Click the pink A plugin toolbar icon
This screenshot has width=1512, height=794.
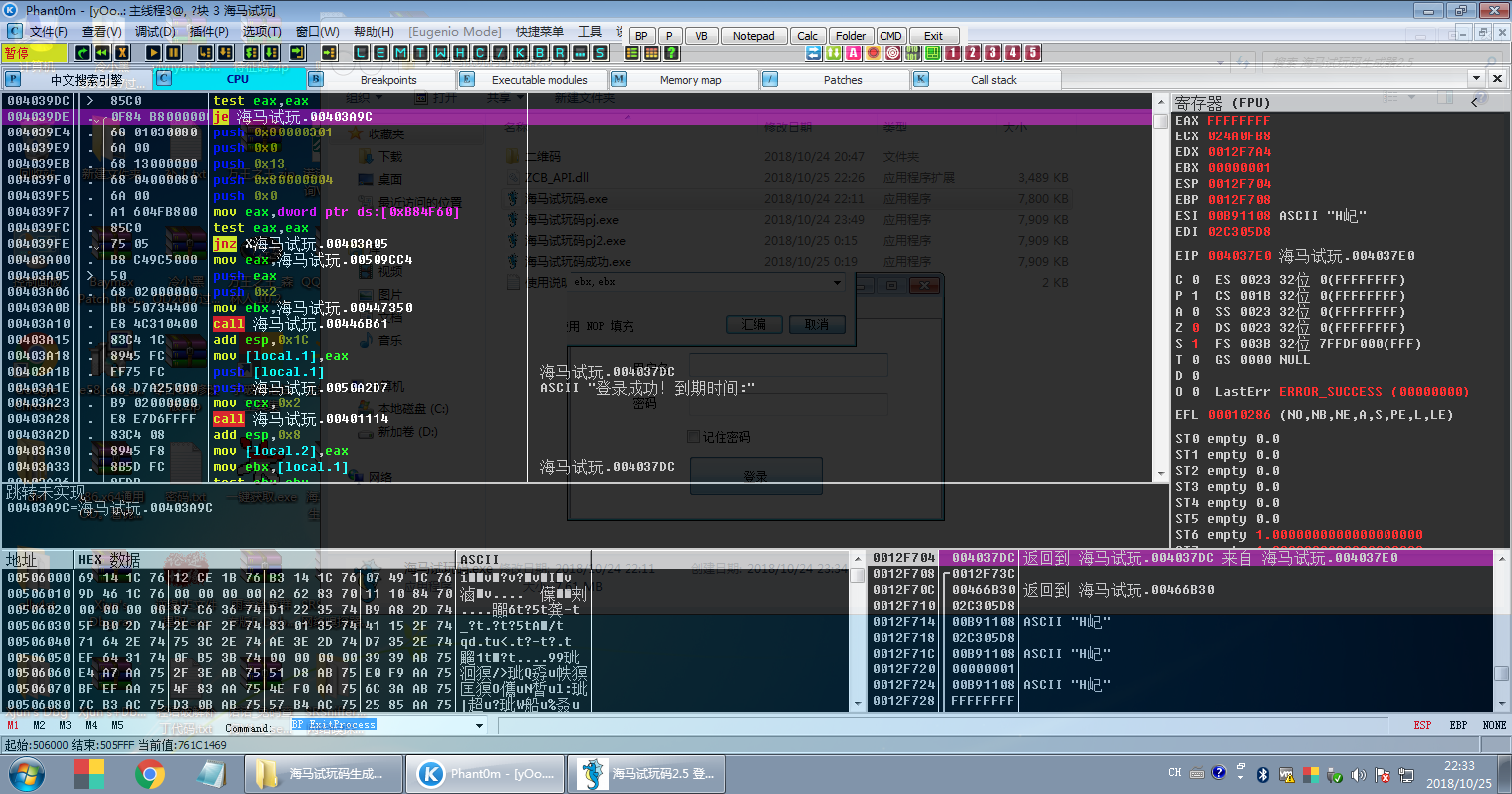(x=854, y=52)
